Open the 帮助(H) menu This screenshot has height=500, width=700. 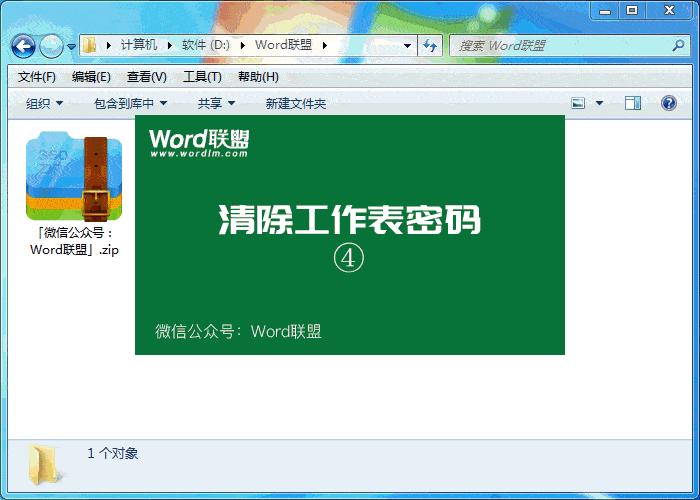[x=258, y=77]
